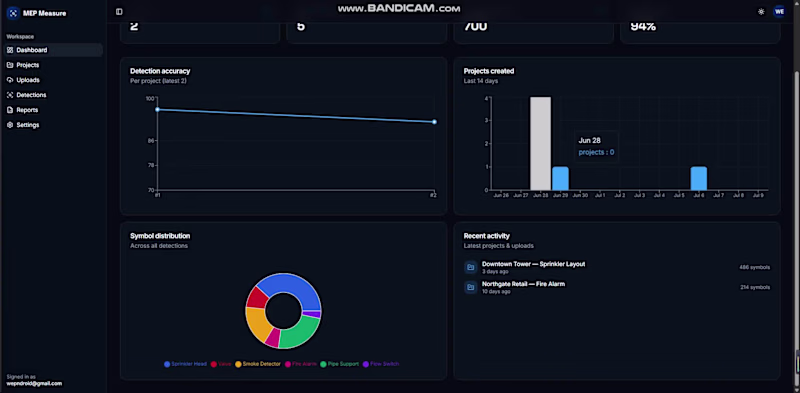Click Downtown Tower project folder icon
The image size is (800, 393).
471,267
